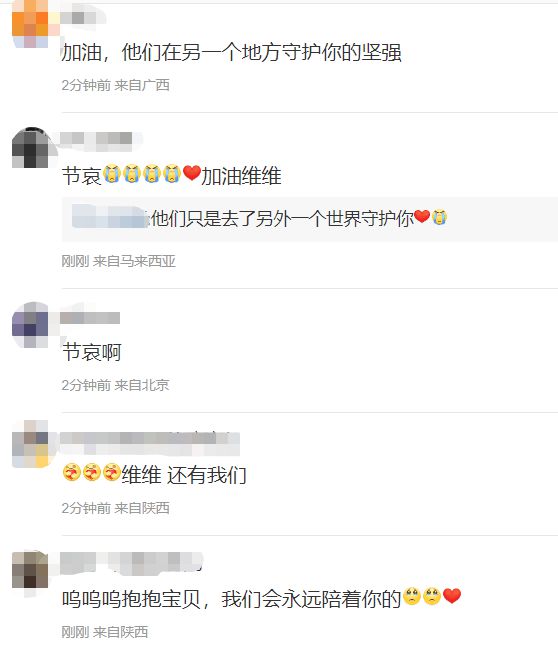
Task: Click the red heart in the nested reply
Action: (422, 216)
